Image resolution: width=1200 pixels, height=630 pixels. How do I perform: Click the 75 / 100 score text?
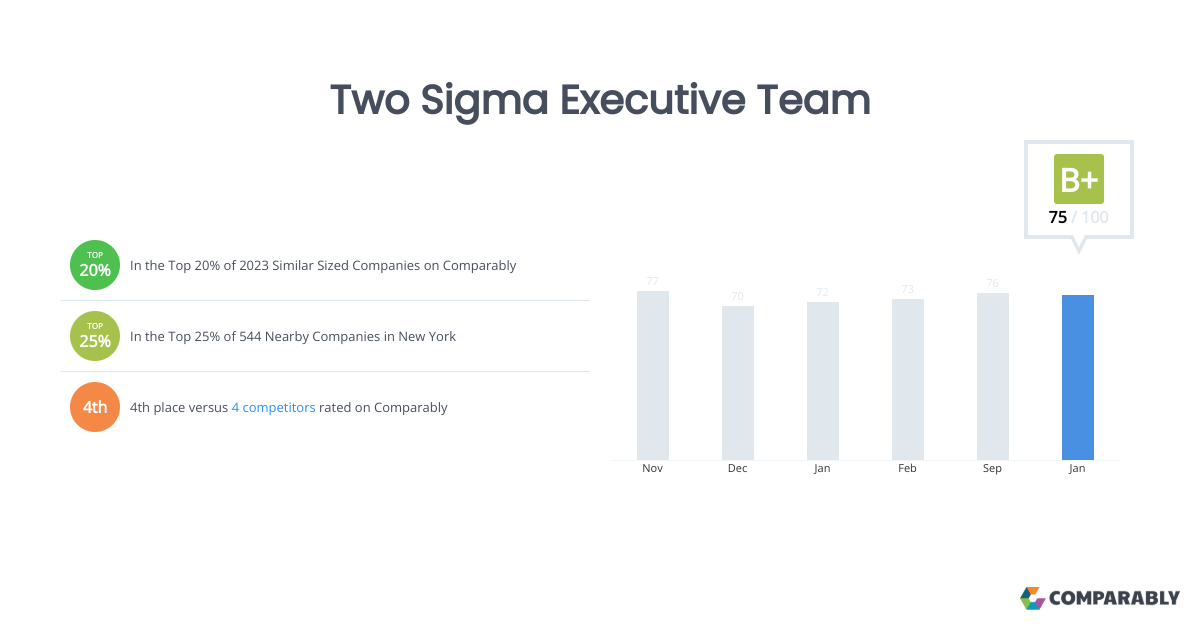1078,217
